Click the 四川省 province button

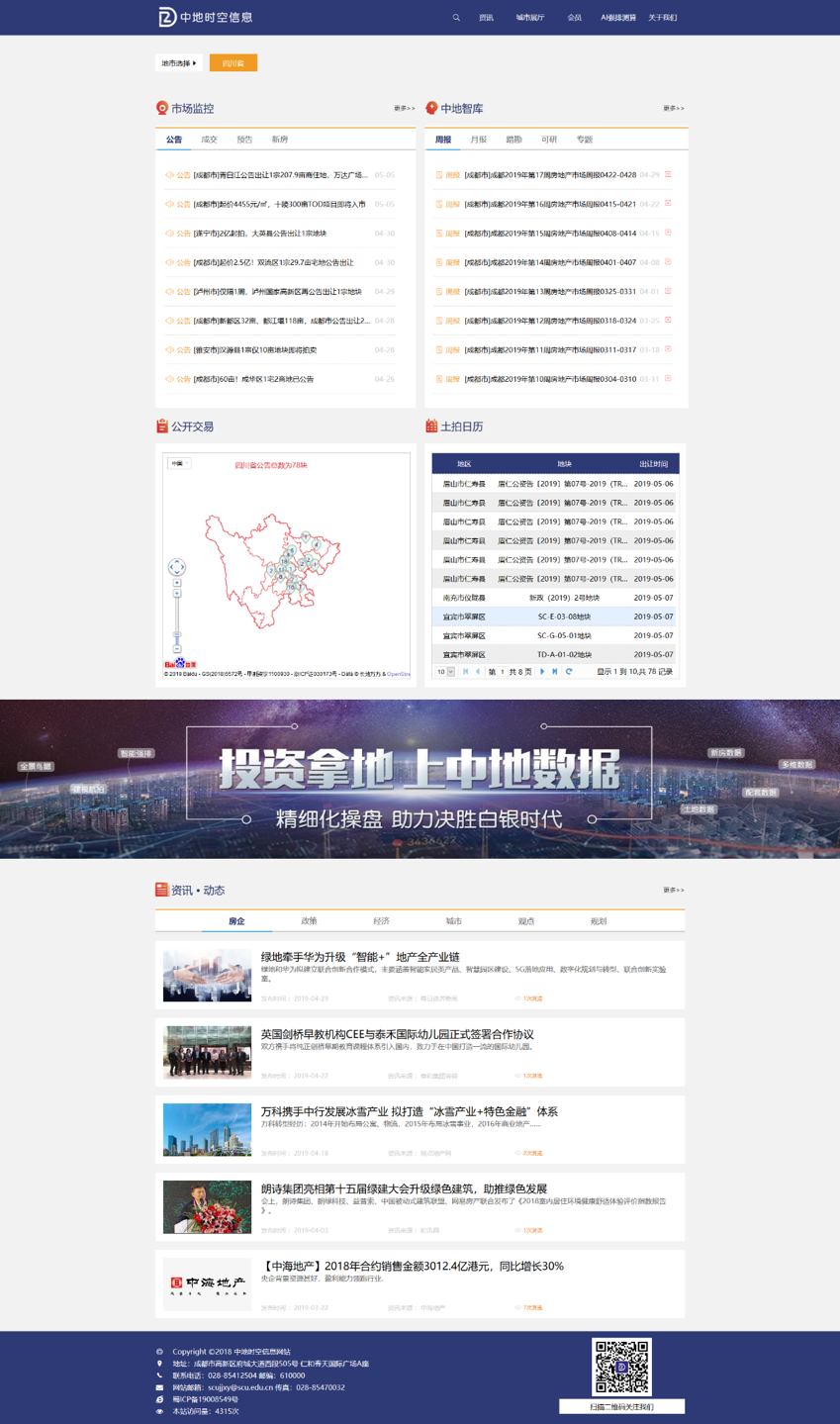click(233, 63)
